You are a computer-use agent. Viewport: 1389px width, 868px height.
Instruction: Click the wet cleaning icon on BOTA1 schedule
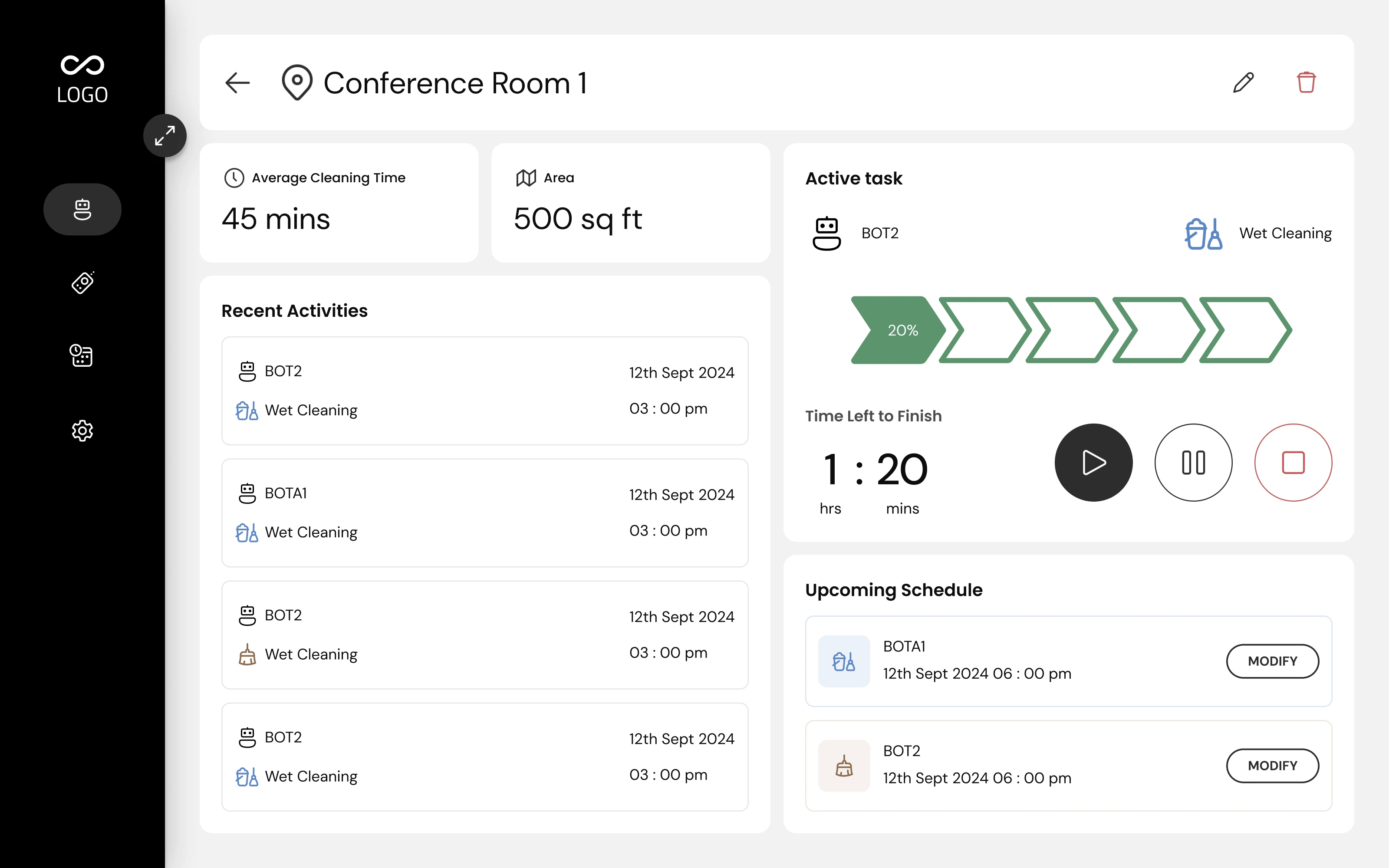coord(844,661)
